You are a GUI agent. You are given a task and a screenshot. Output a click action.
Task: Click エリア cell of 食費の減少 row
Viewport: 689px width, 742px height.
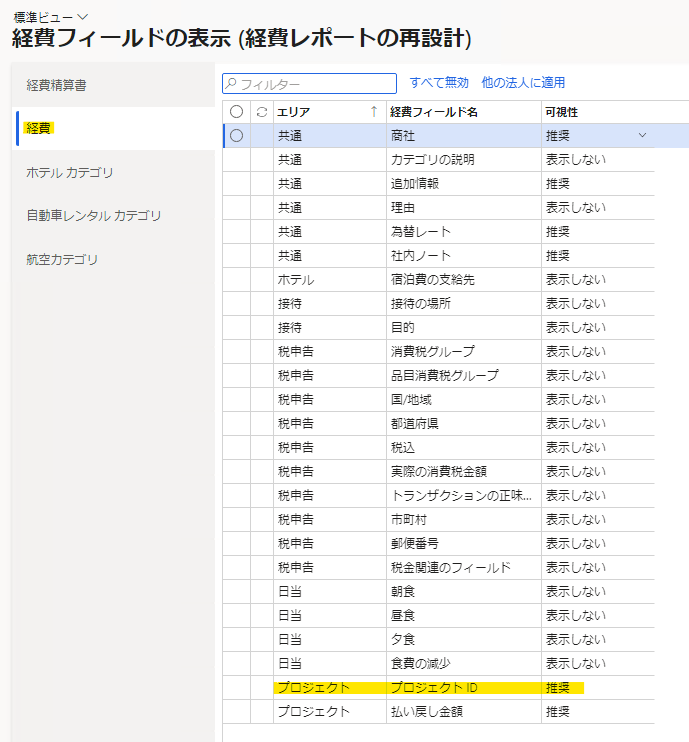[x=330, y=663]
